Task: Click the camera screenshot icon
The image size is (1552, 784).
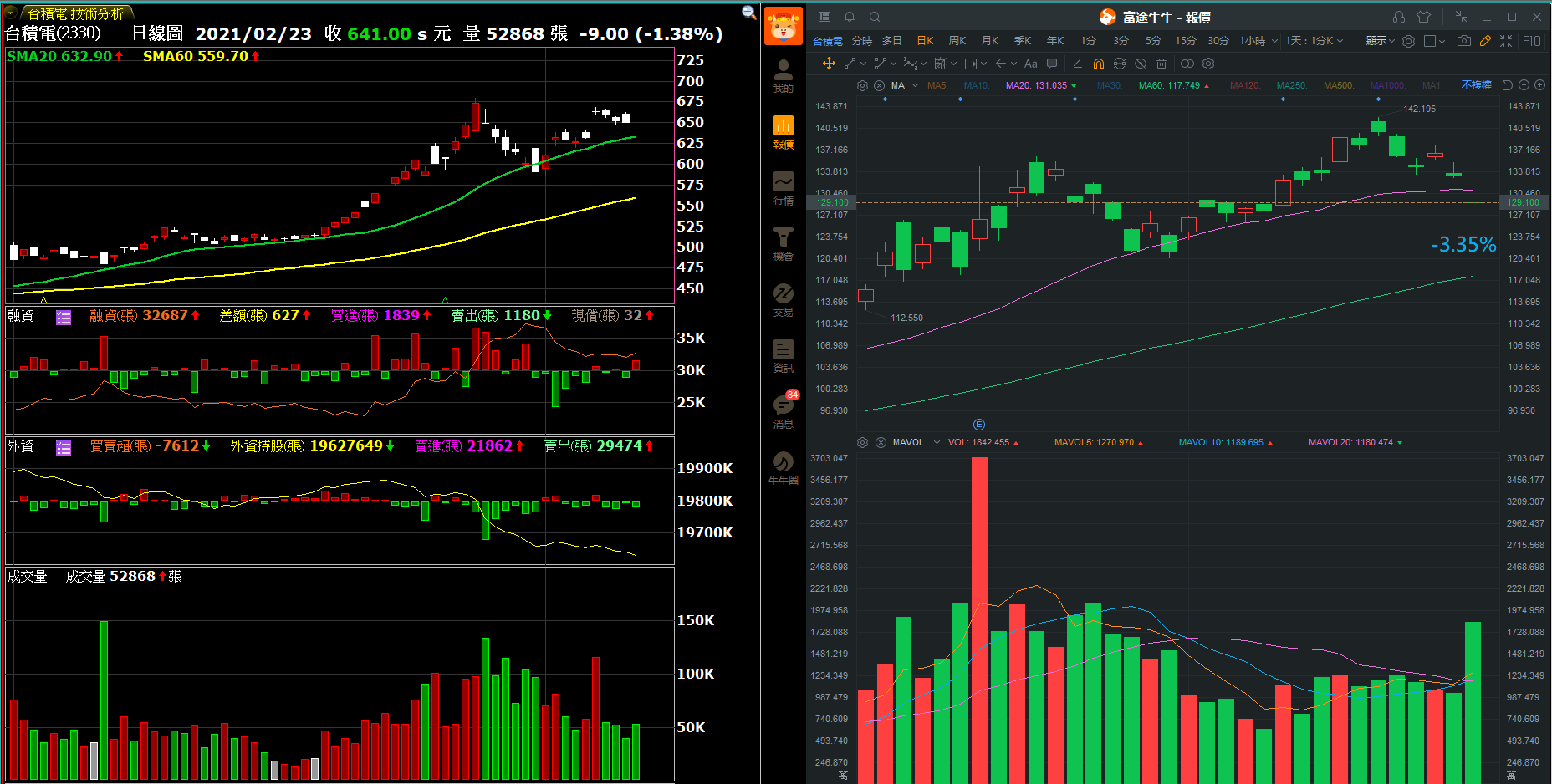Action: (1463, 40)
